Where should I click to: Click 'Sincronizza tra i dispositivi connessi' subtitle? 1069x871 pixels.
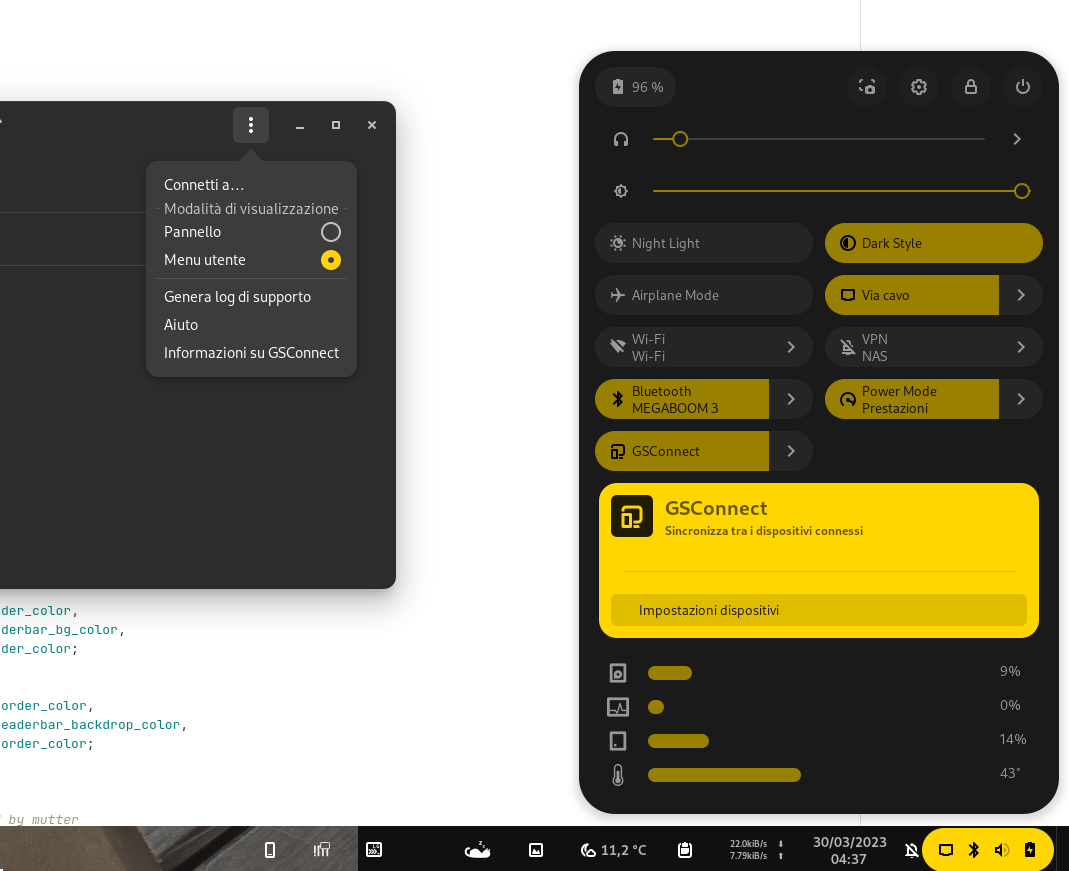(x=764, y=531)
